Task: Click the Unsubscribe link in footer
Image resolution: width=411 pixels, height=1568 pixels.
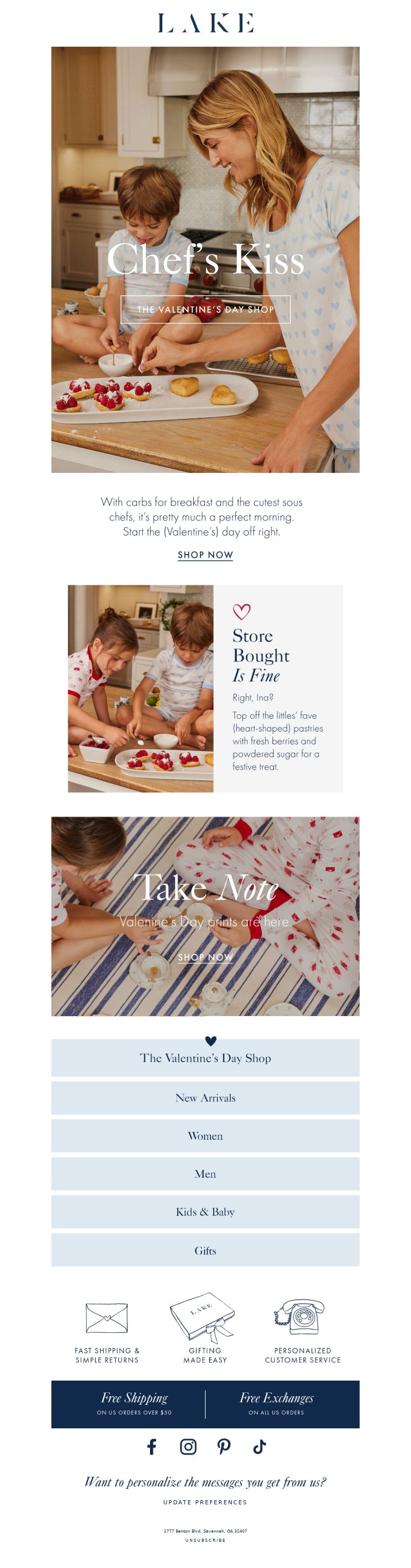Action: point(205,1540)
